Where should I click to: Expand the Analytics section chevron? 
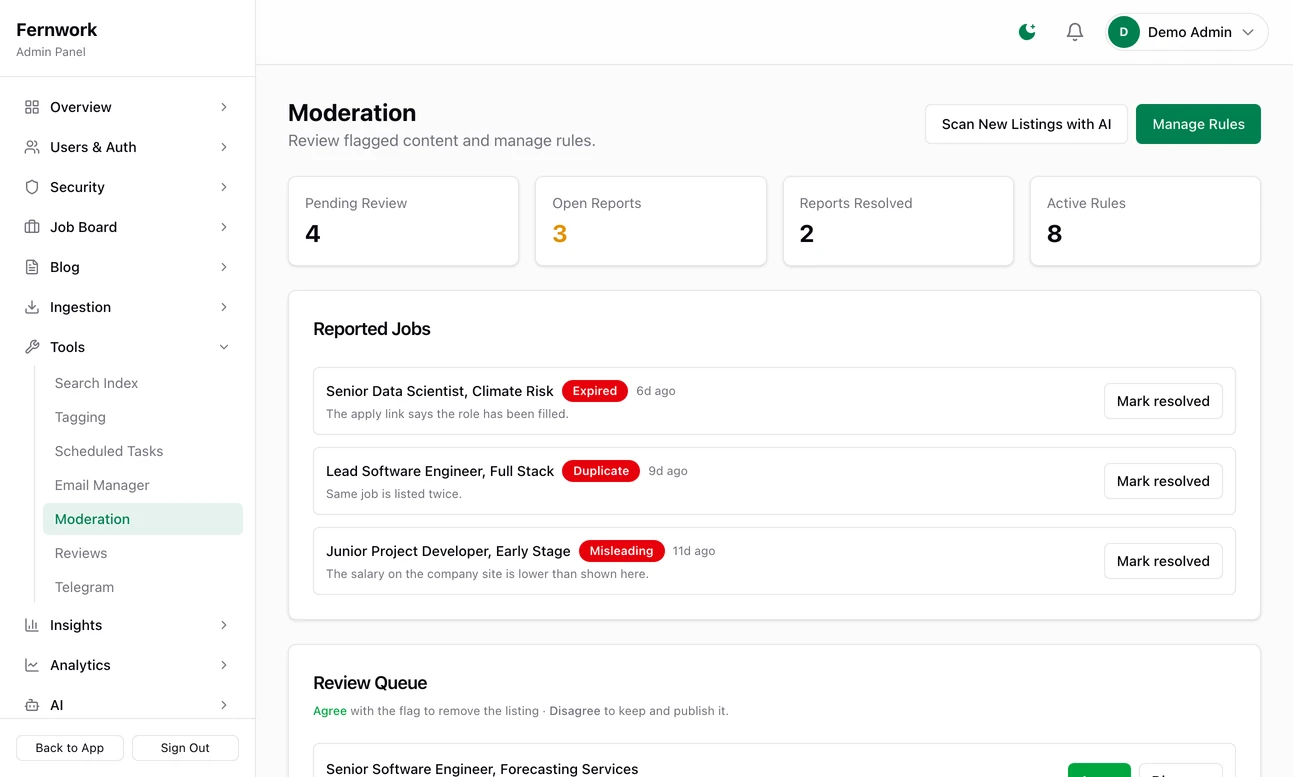click(x=224, y=665)
